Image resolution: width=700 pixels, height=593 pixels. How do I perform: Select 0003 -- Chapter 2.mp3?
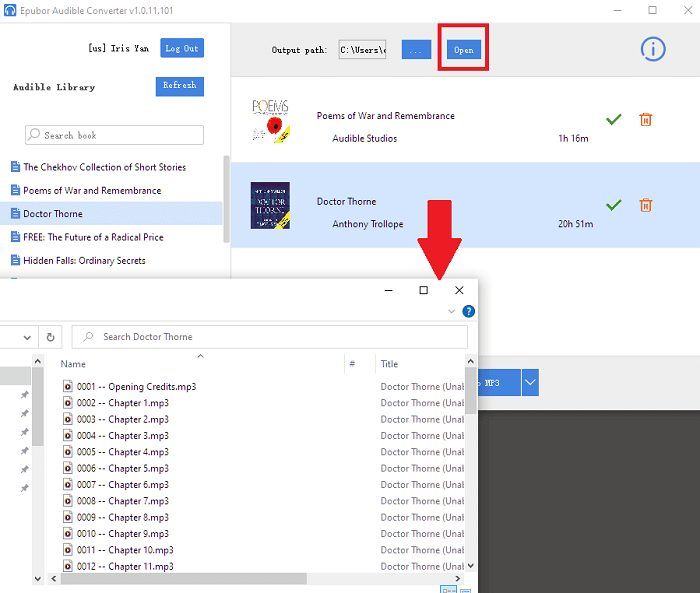click(x=123, y=419)
